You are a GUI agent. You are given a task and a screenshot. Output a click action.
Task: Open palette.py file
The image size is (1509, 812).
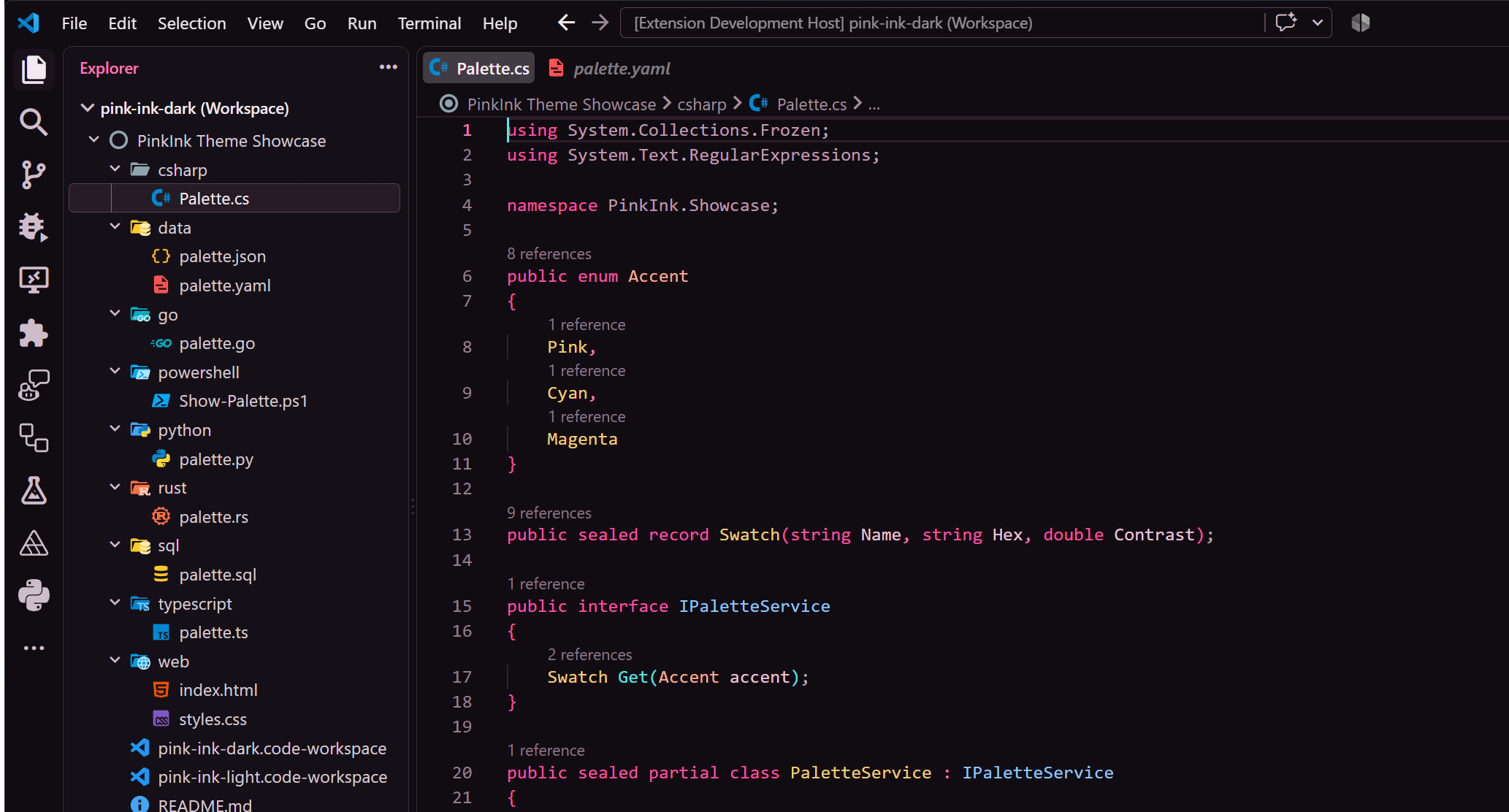coord(234,459)
